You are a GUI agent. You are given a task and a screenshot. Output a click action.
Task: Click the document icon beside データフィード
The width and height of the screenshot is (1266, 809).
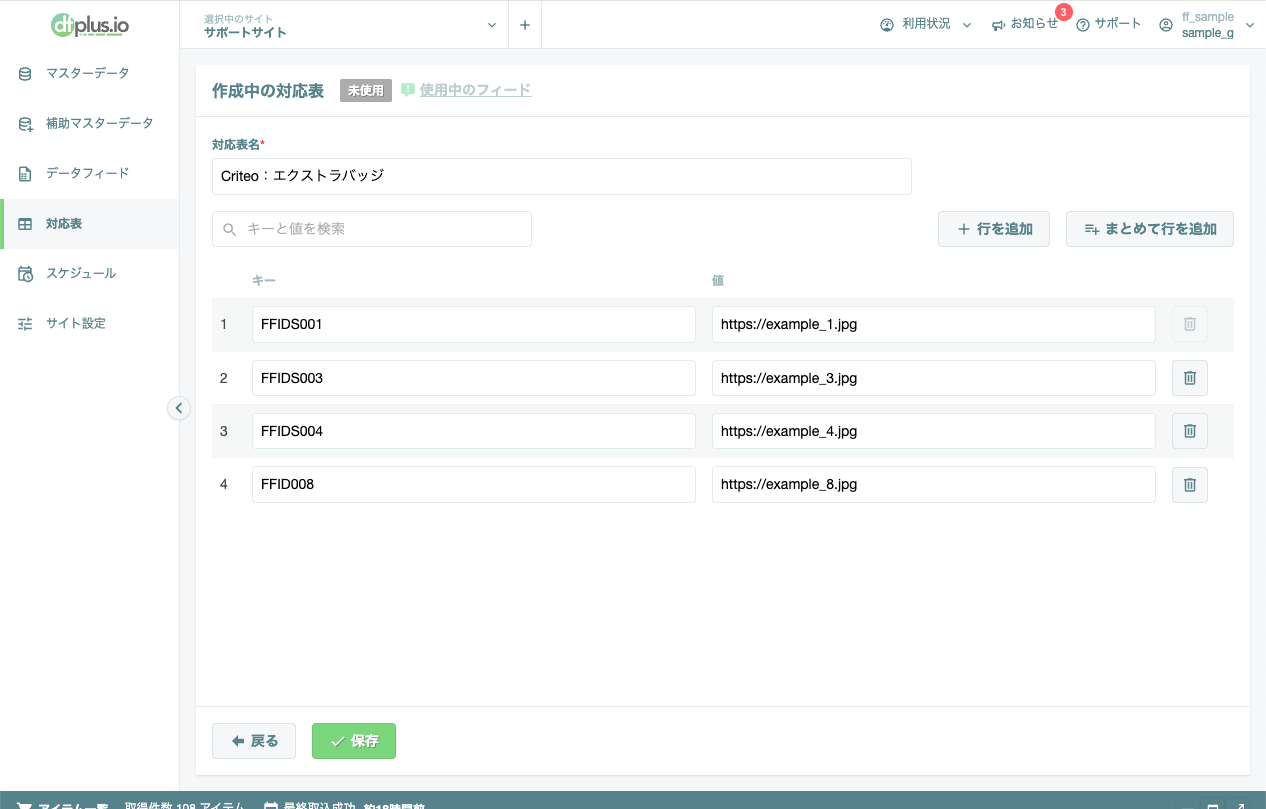(x=25, y=174)
